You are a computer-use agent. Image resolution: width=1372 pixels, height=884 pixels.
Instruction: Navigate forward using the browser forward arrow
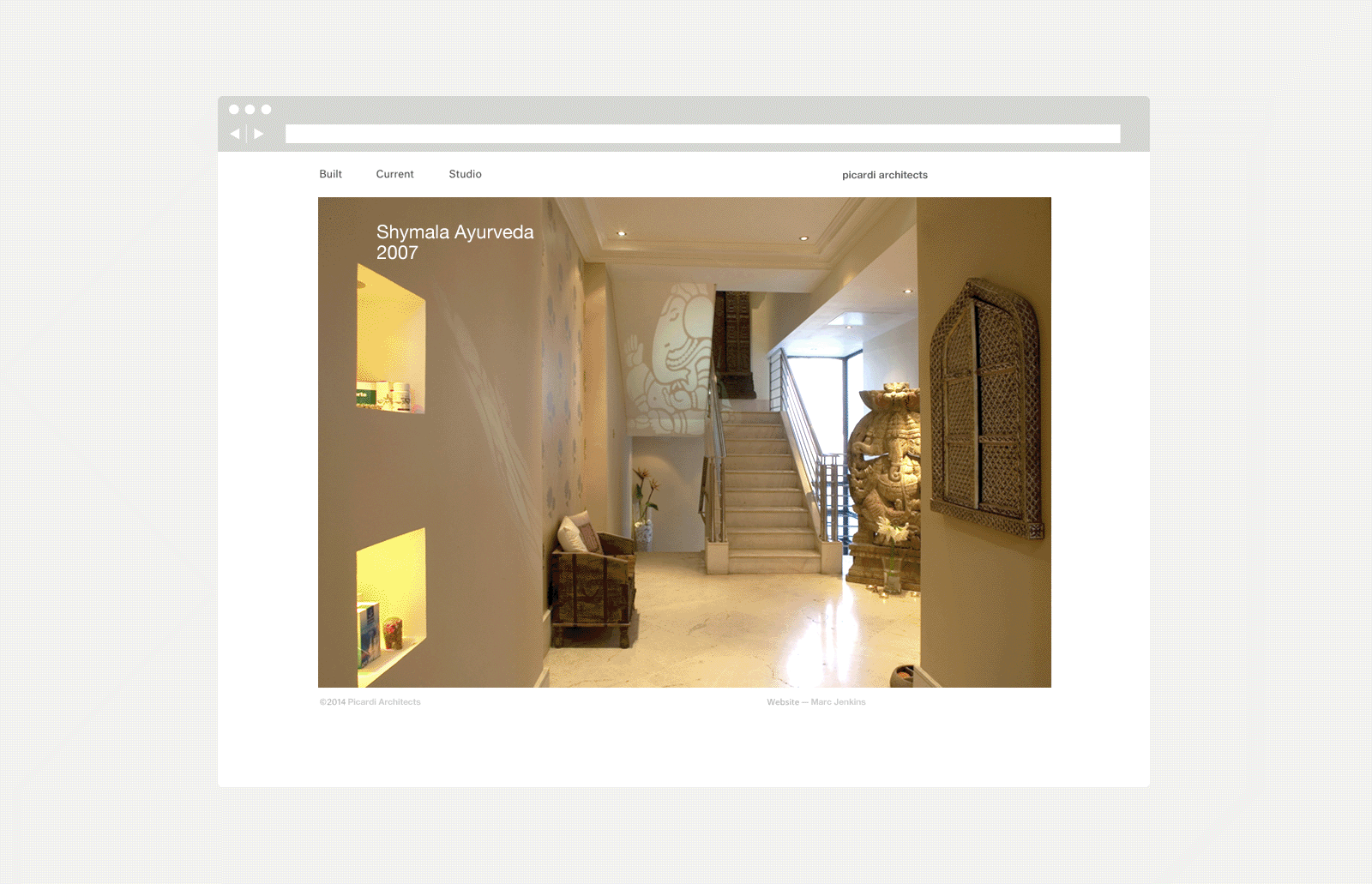[x=258, y=134]
